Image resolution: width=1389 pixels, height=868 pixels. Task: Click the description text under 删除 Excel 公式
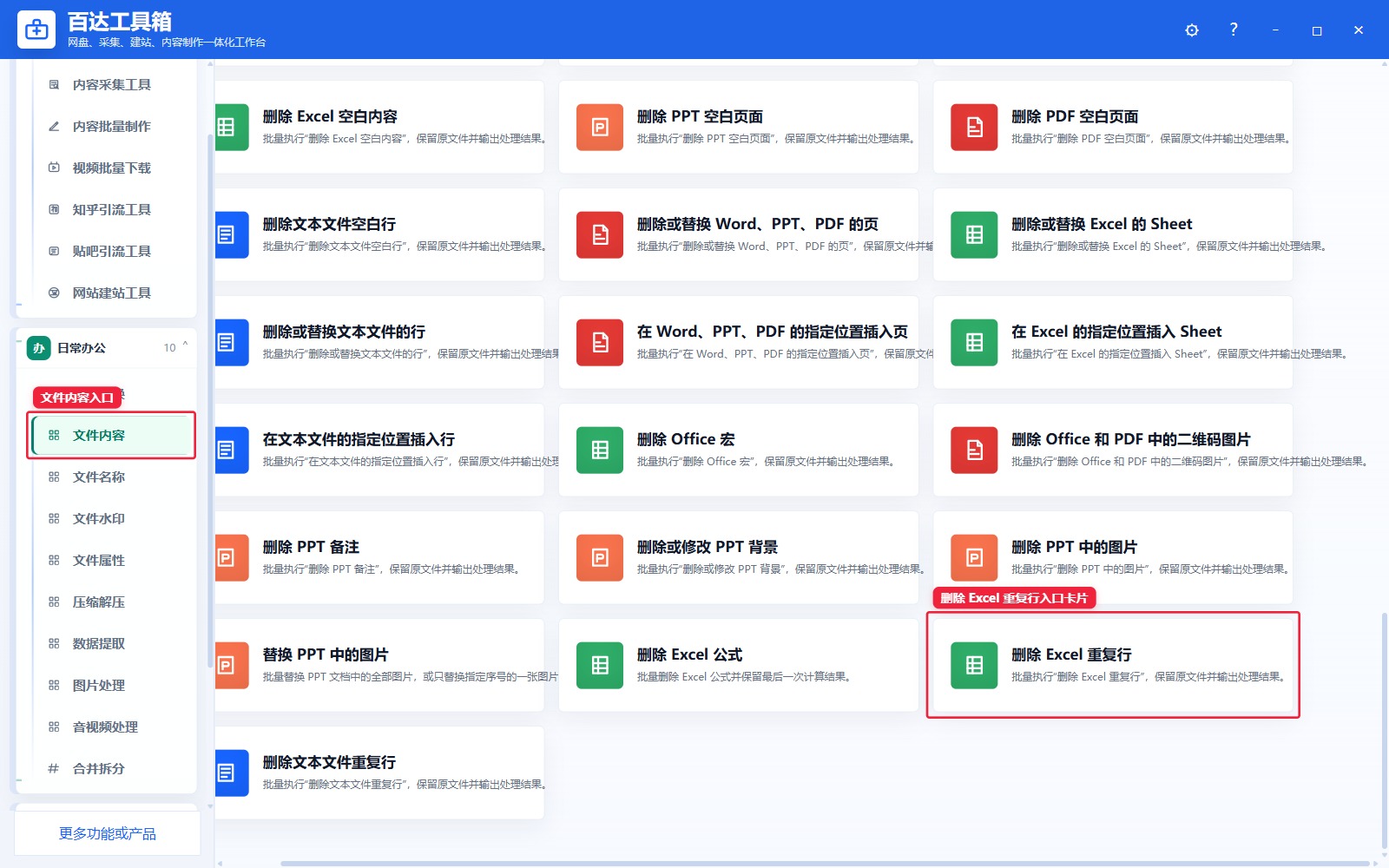coord(744,677)
